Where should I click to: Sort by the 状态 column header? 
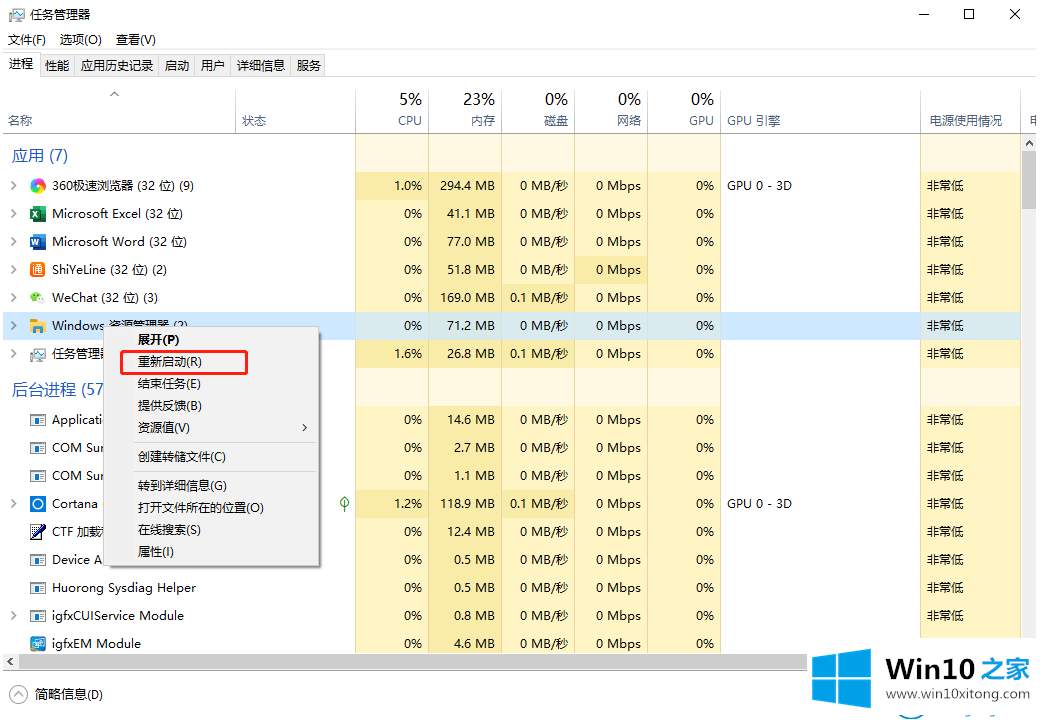(296, 110)
